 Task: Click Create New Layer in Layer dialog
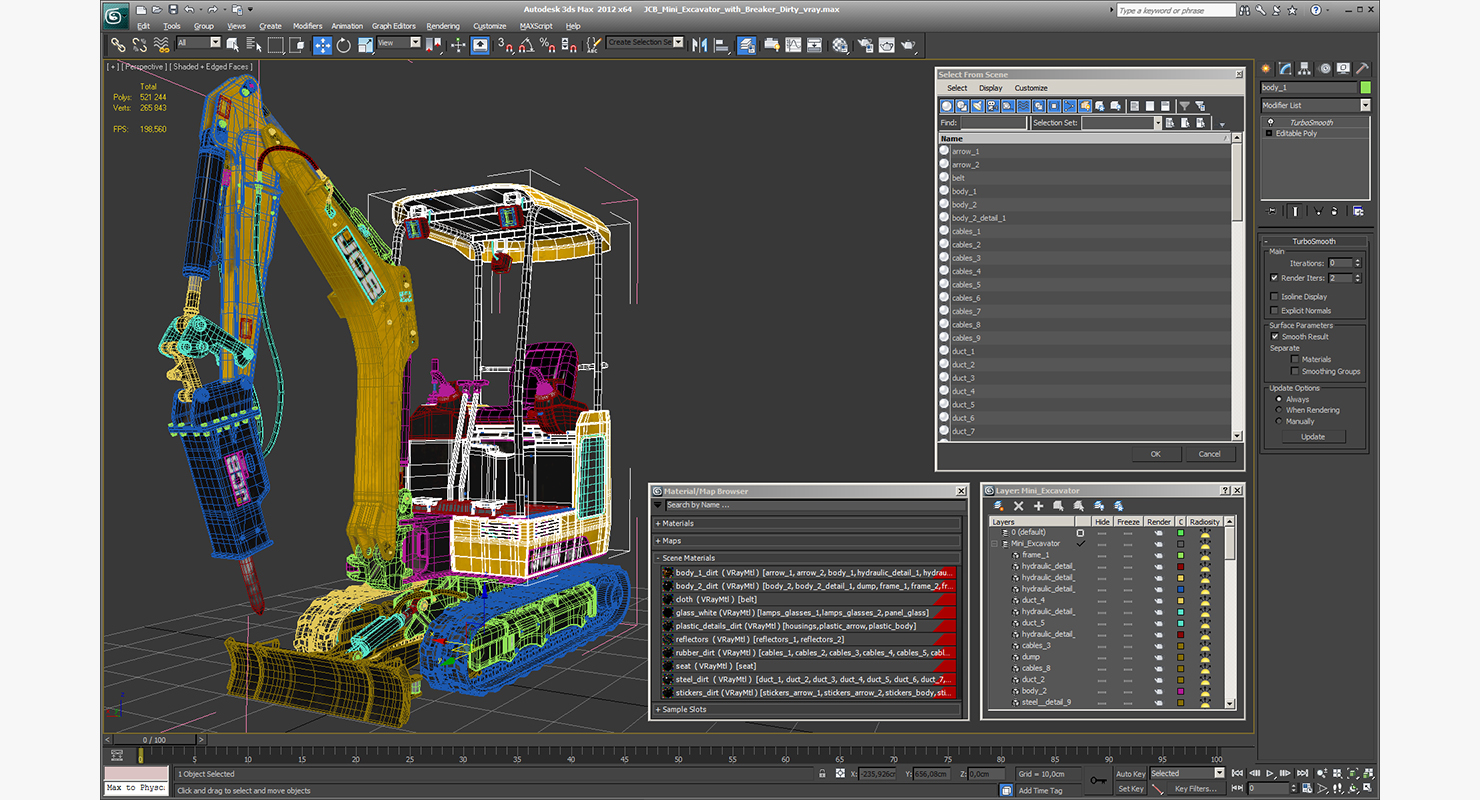(998, 506)
